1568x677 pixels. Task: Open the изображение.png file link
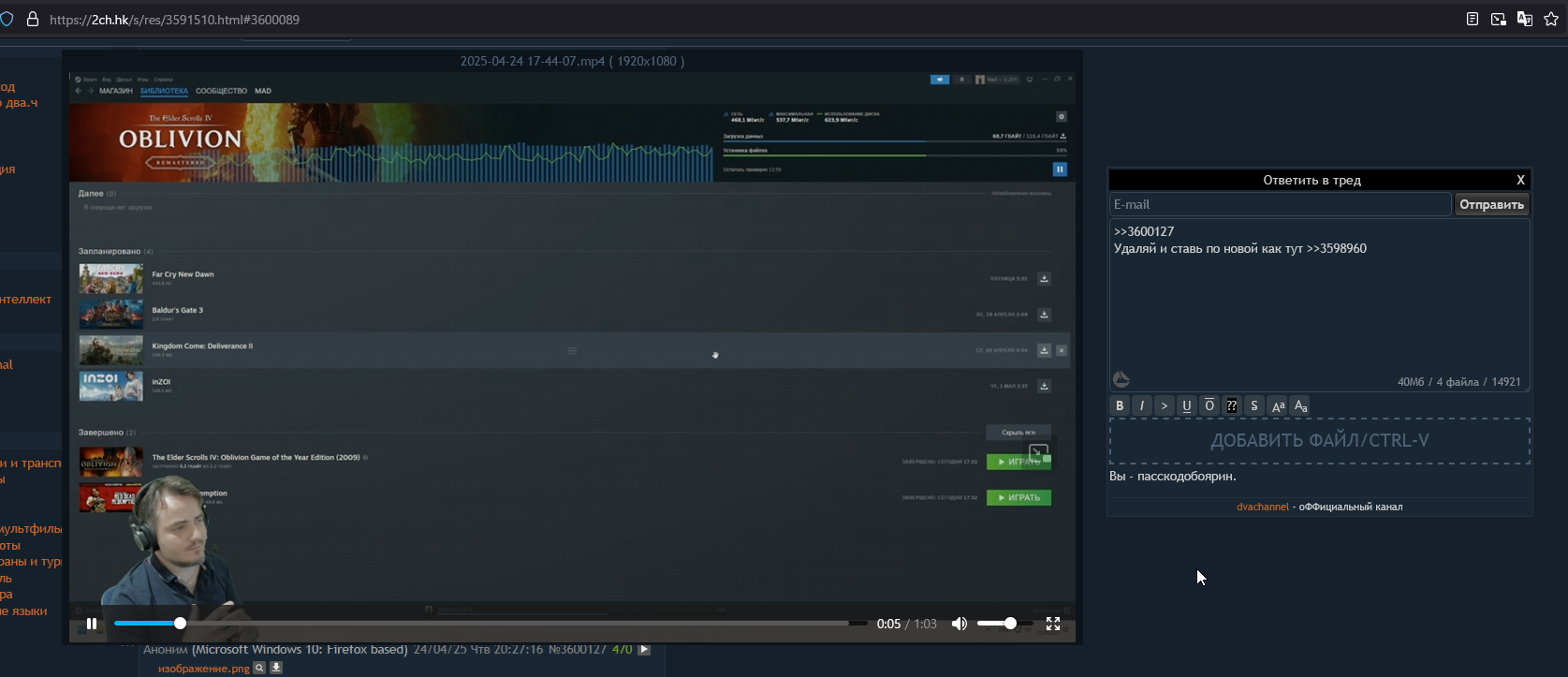204,669
